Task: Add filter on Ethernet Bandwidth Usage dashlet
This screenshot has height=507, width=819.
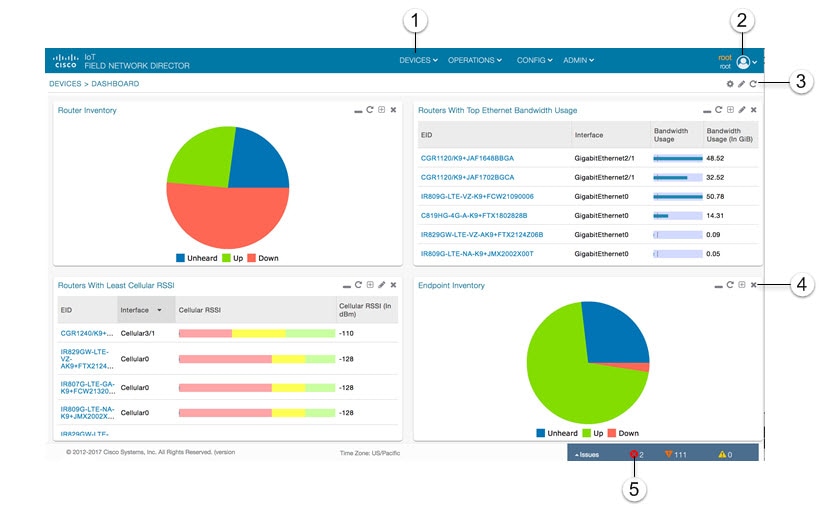Action: point(730,110)
